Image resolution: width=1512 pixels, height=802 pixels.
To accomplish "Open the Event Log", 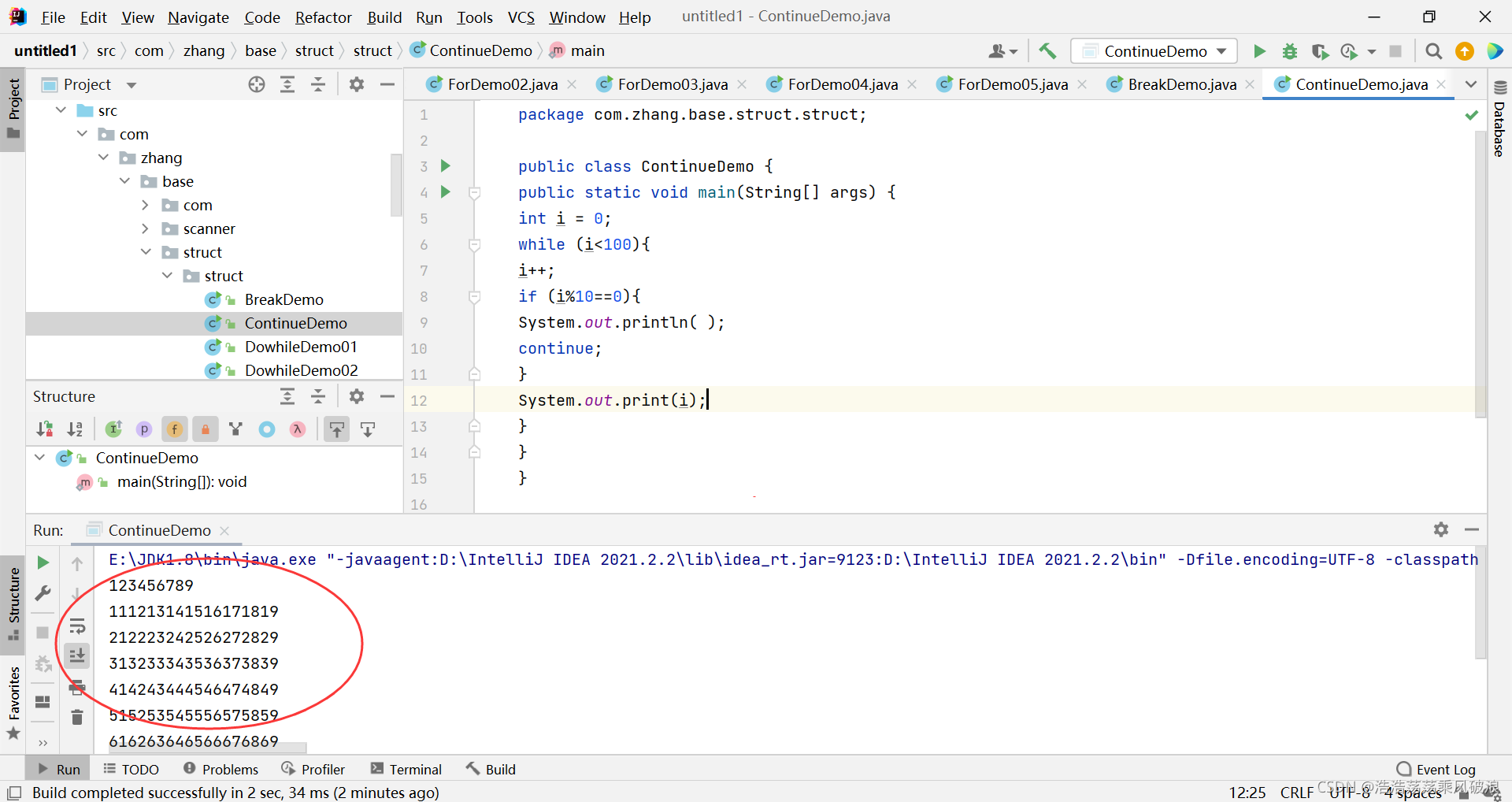I will [1436, 769].
